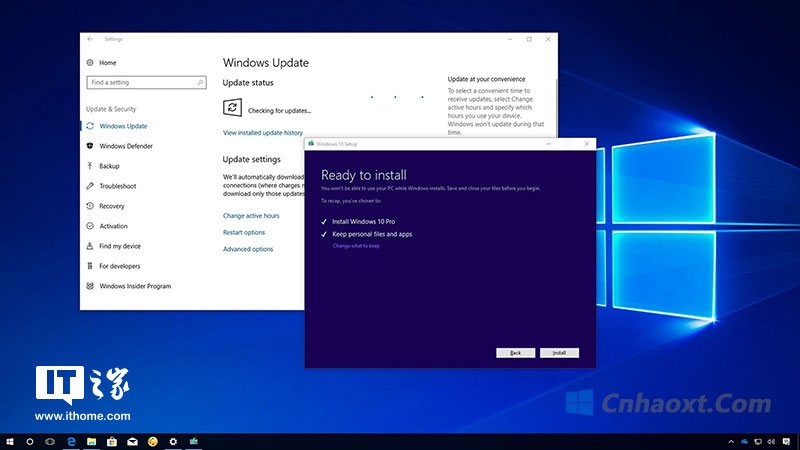Click the back arrow in Settings window
Screen dimensions: 800x450
(90, 39)
